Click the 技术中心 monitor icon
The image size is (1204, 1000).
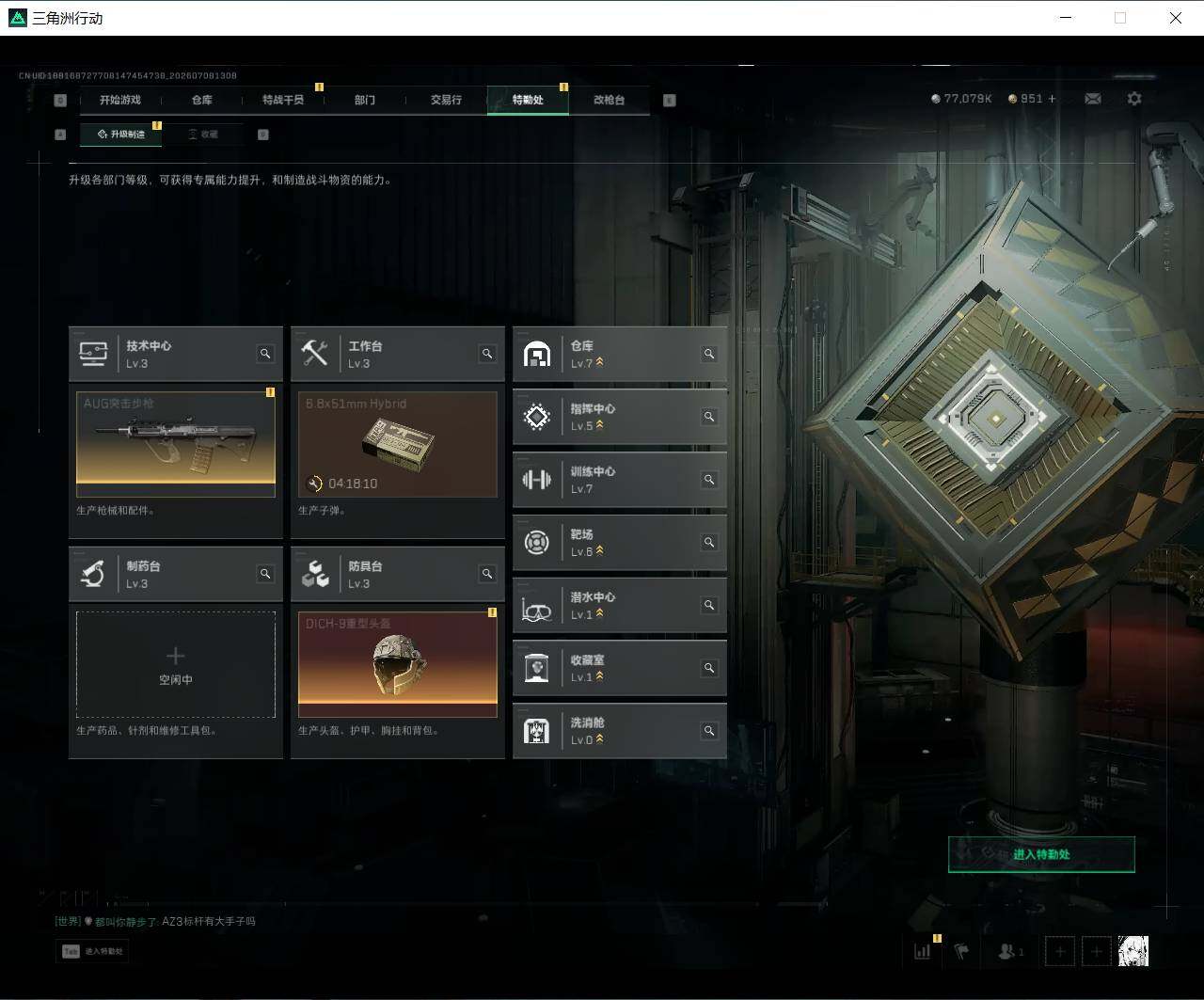coord(92,354)
